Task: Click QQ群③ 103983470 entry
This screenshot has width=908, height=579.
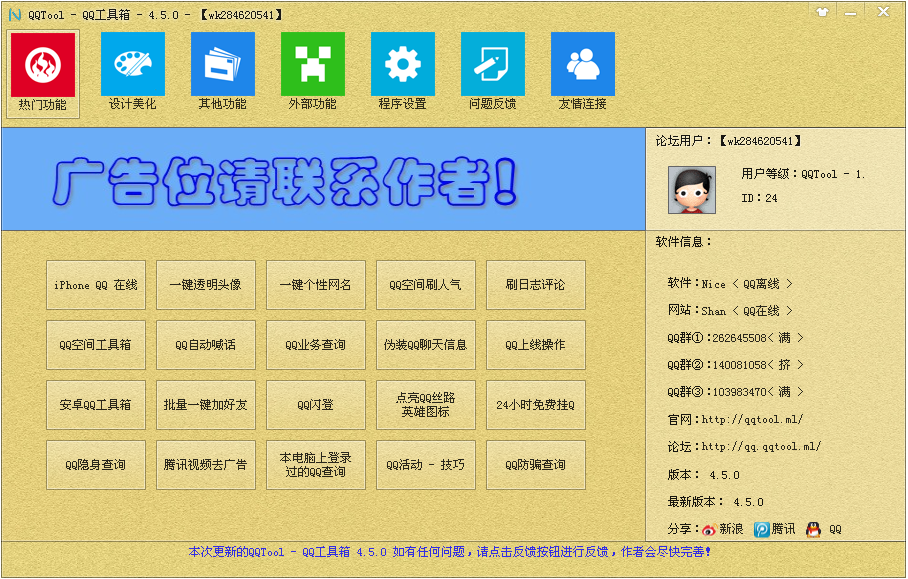Action: (x=735, y=392)
